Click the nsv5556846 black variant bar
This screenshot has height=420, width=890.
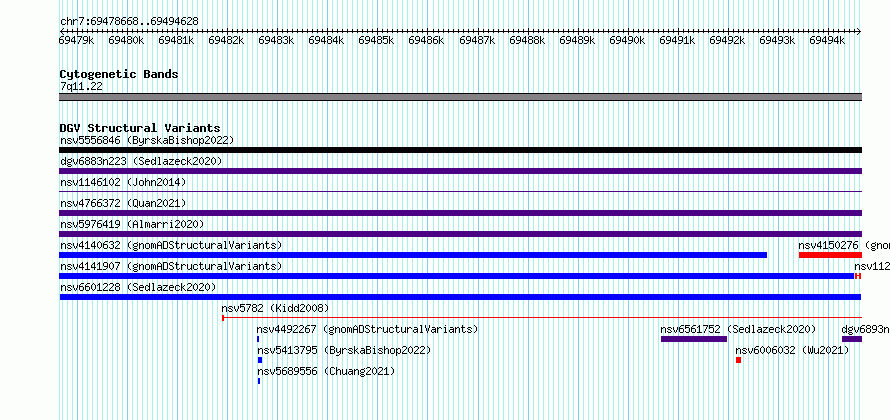[460, 150]
